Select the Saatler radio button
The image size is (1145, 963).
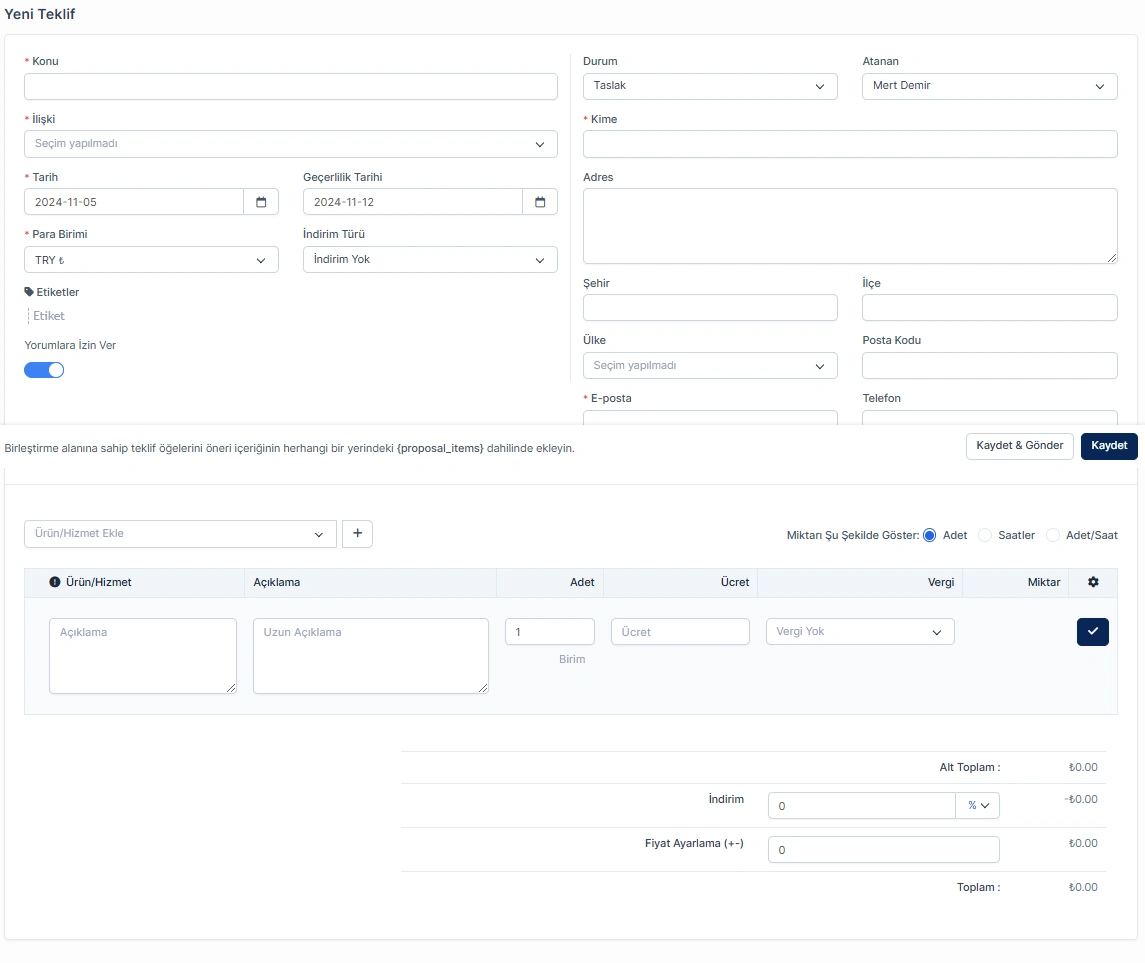[984, 535]
